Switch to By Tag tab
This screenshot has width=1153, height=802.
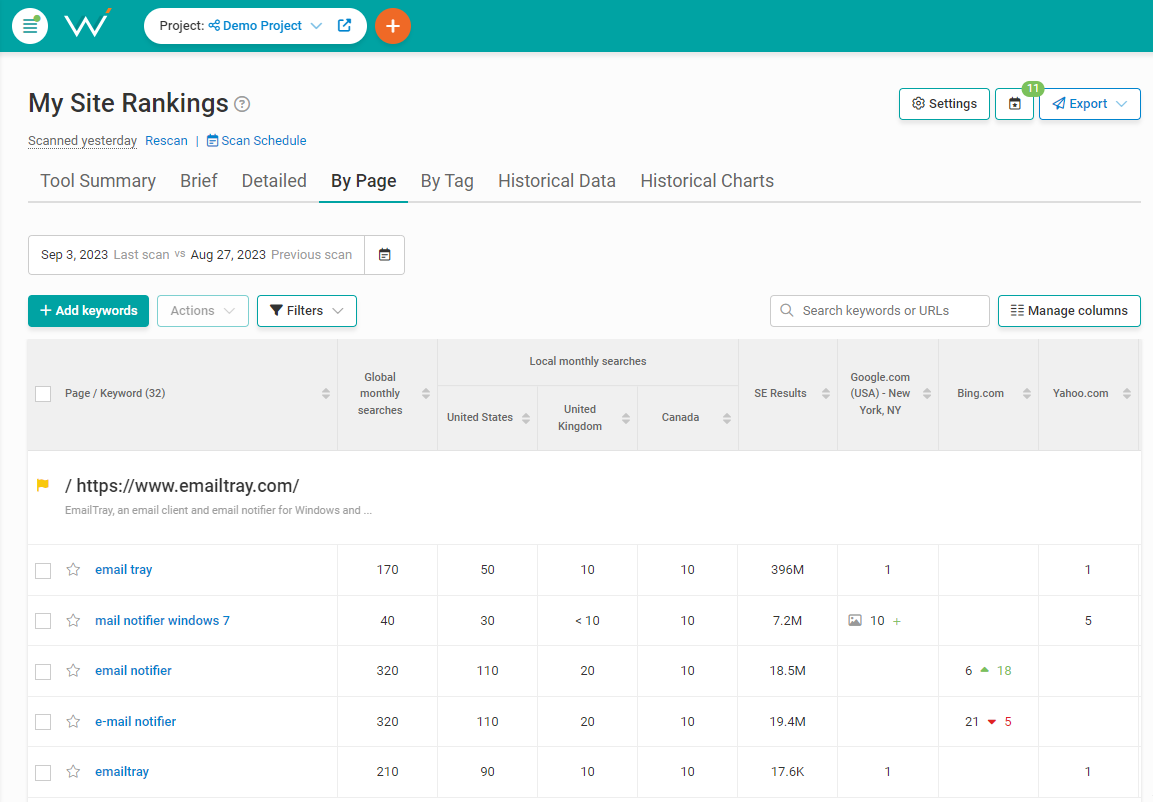pyautogui.click(x=447, y=181)
